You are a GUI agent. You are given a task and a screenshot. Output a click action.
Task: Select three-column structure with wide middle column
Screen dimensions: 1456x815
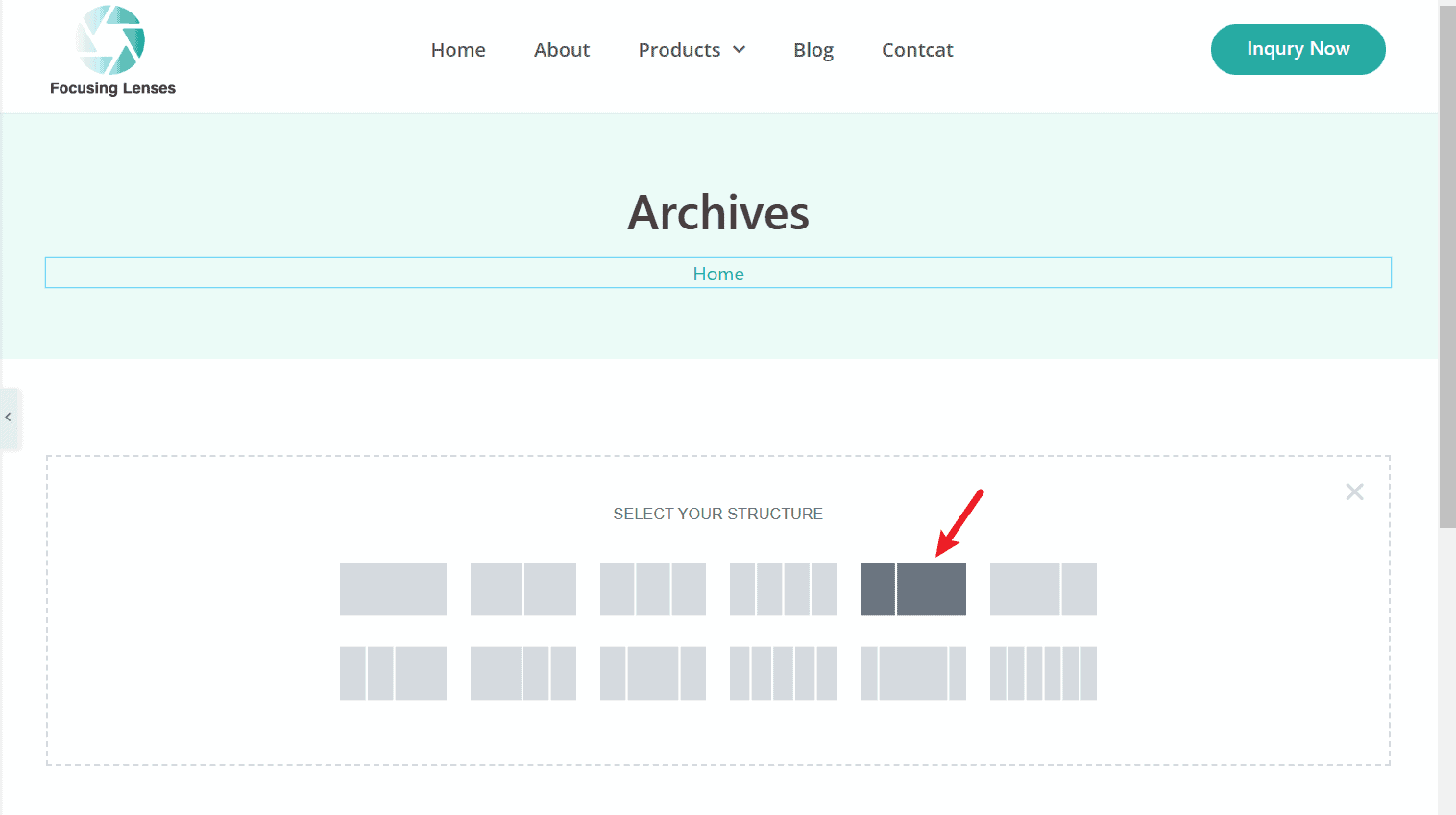pos(653,673)
